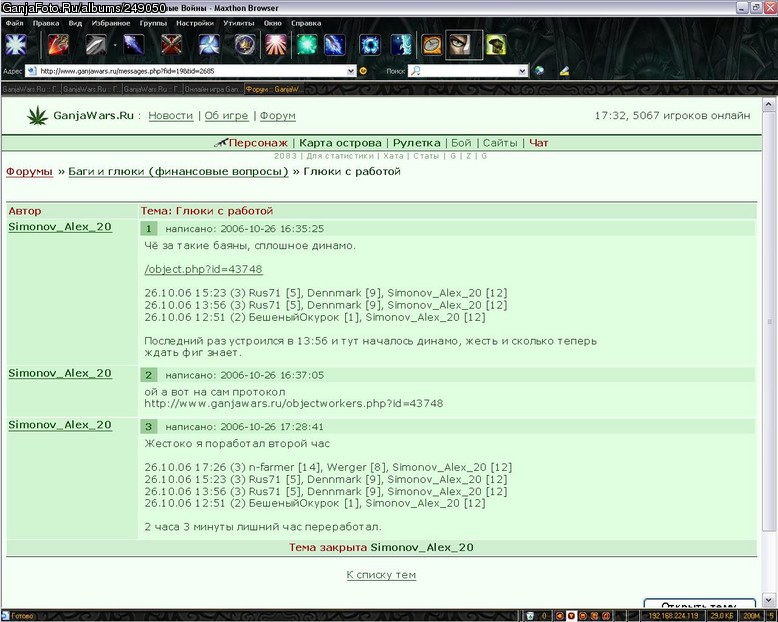
Task: Open the Новости link in header
Action: (x=171, y=116)
